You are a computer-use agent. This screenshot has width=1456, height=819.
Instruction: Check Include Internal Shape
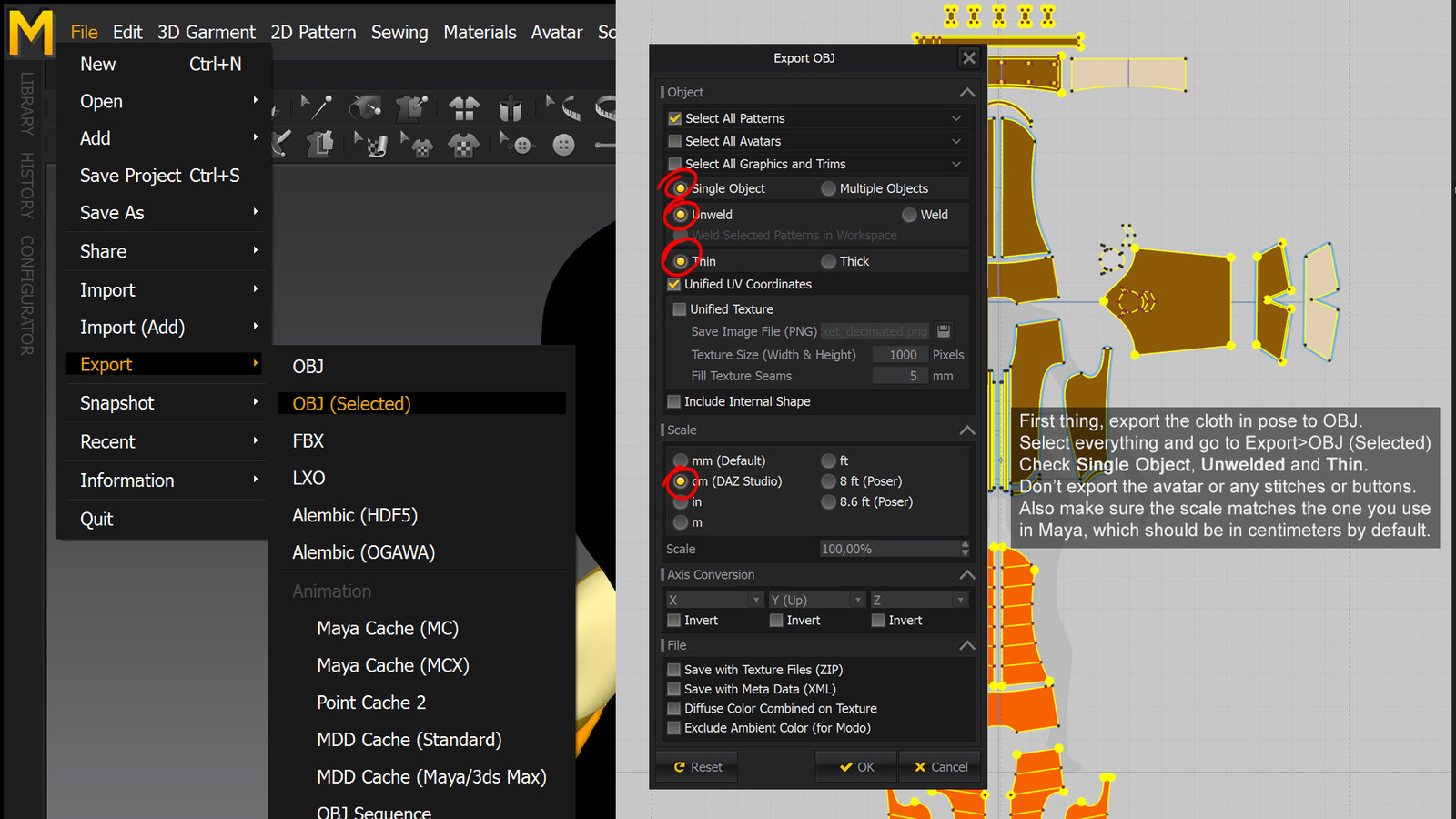(x=674, y=401)
